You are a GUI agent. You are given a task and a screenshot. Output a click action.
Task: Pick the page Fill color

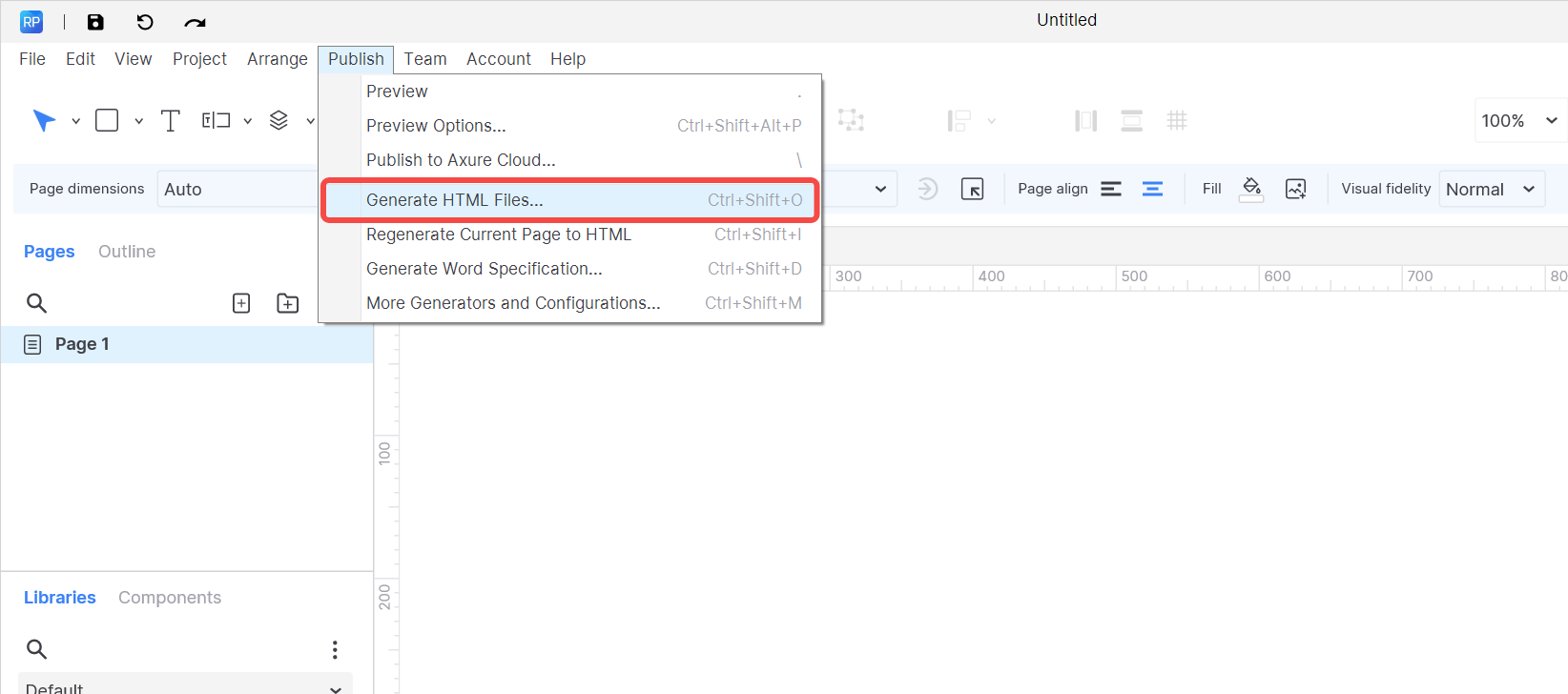tap(1251, 189)
